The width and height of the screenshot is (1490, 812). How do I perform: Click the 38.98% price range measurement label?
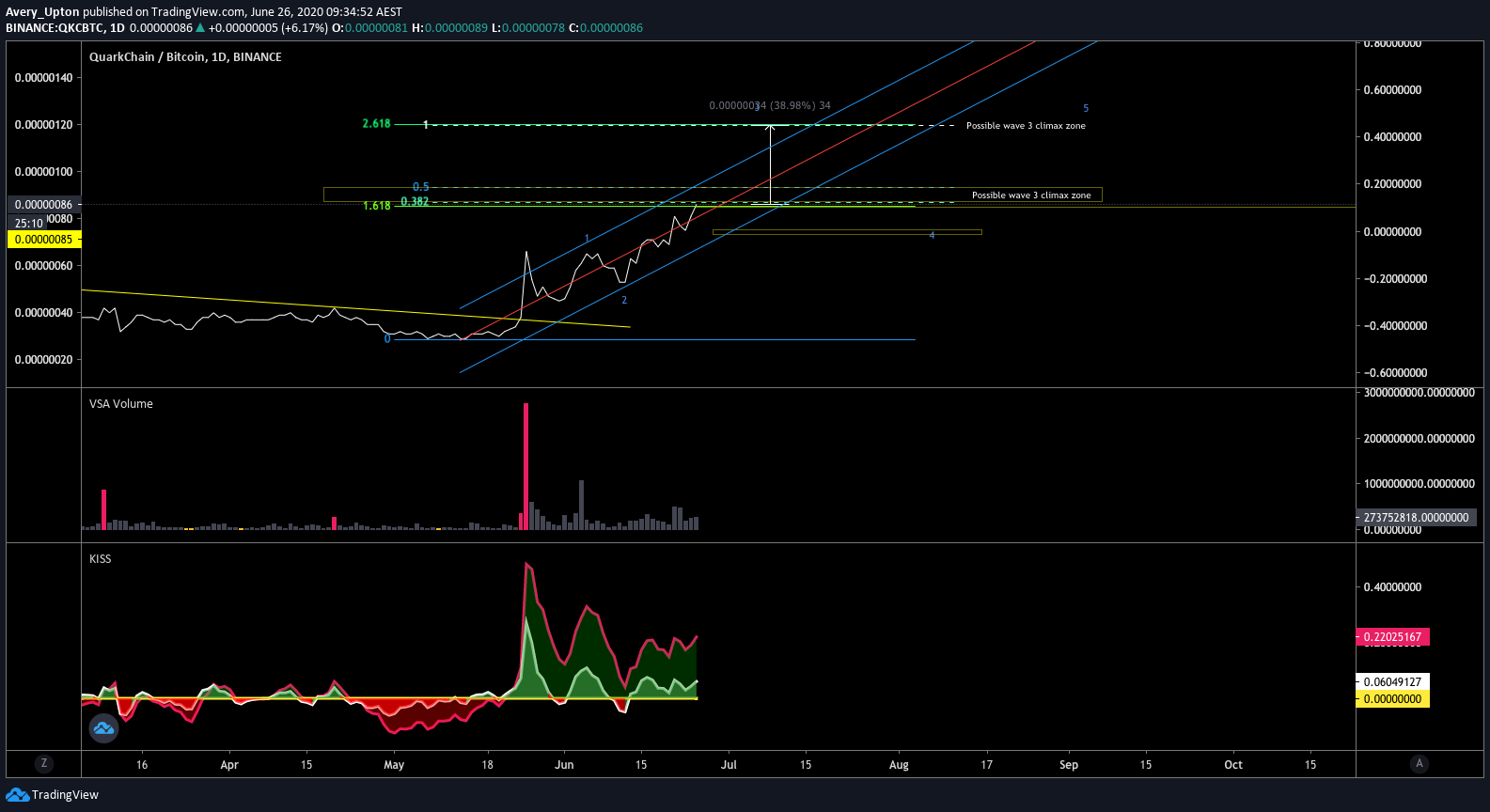pos(770,106)
